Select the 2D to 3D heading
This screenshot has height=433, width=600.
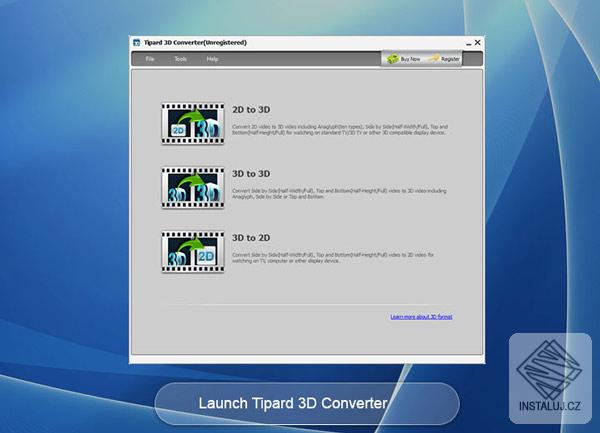pyautogui.click(x=251, y=110)
